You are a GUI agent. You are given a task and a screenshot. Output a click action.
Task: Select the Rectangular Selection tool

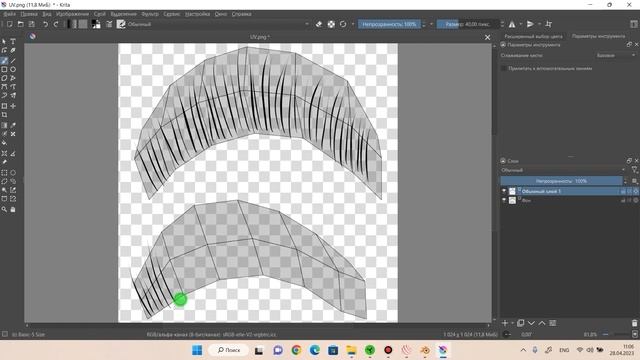click(x=4, y=173)
